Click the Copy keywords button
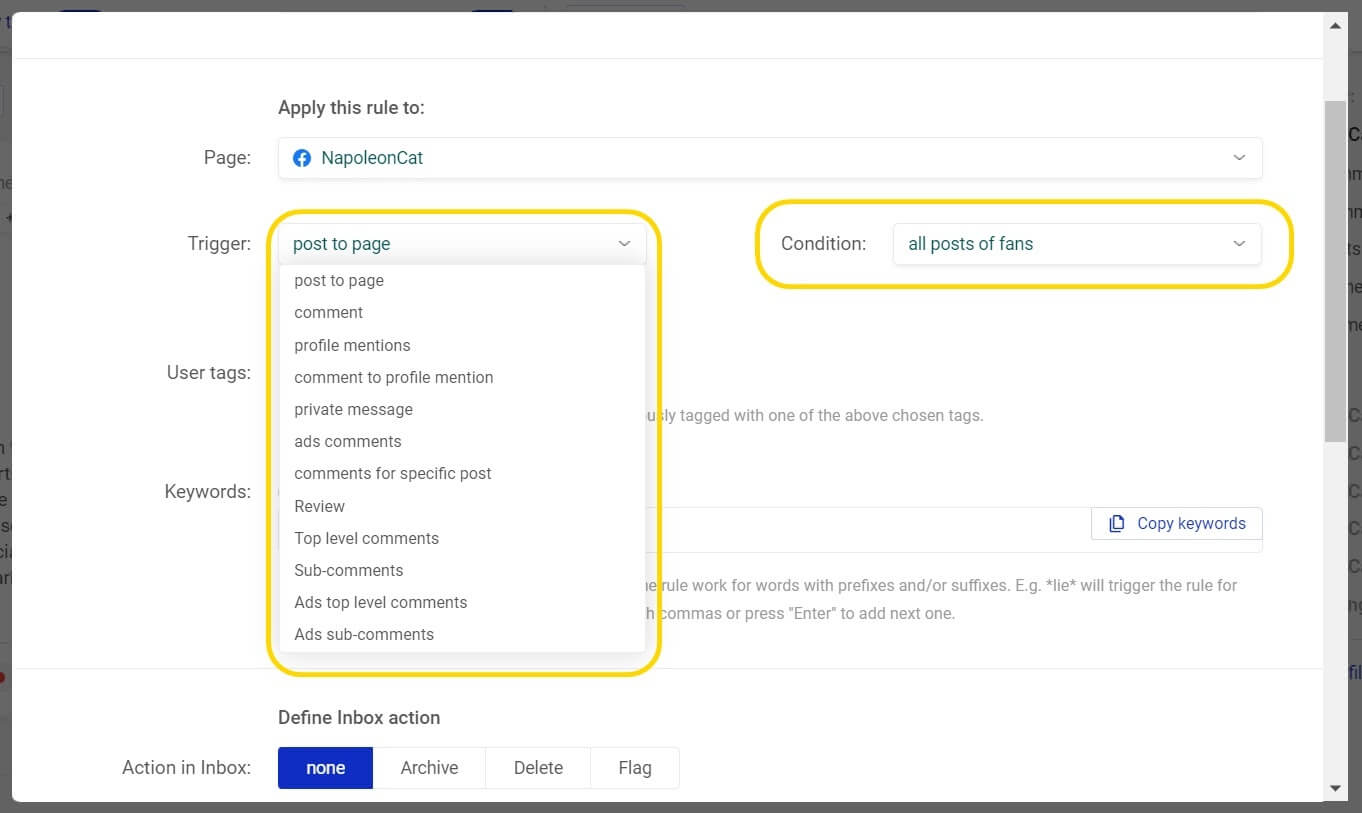The width and height of the screenshot is (1362, 813). pyautogui.click(x=1177, y=523)
